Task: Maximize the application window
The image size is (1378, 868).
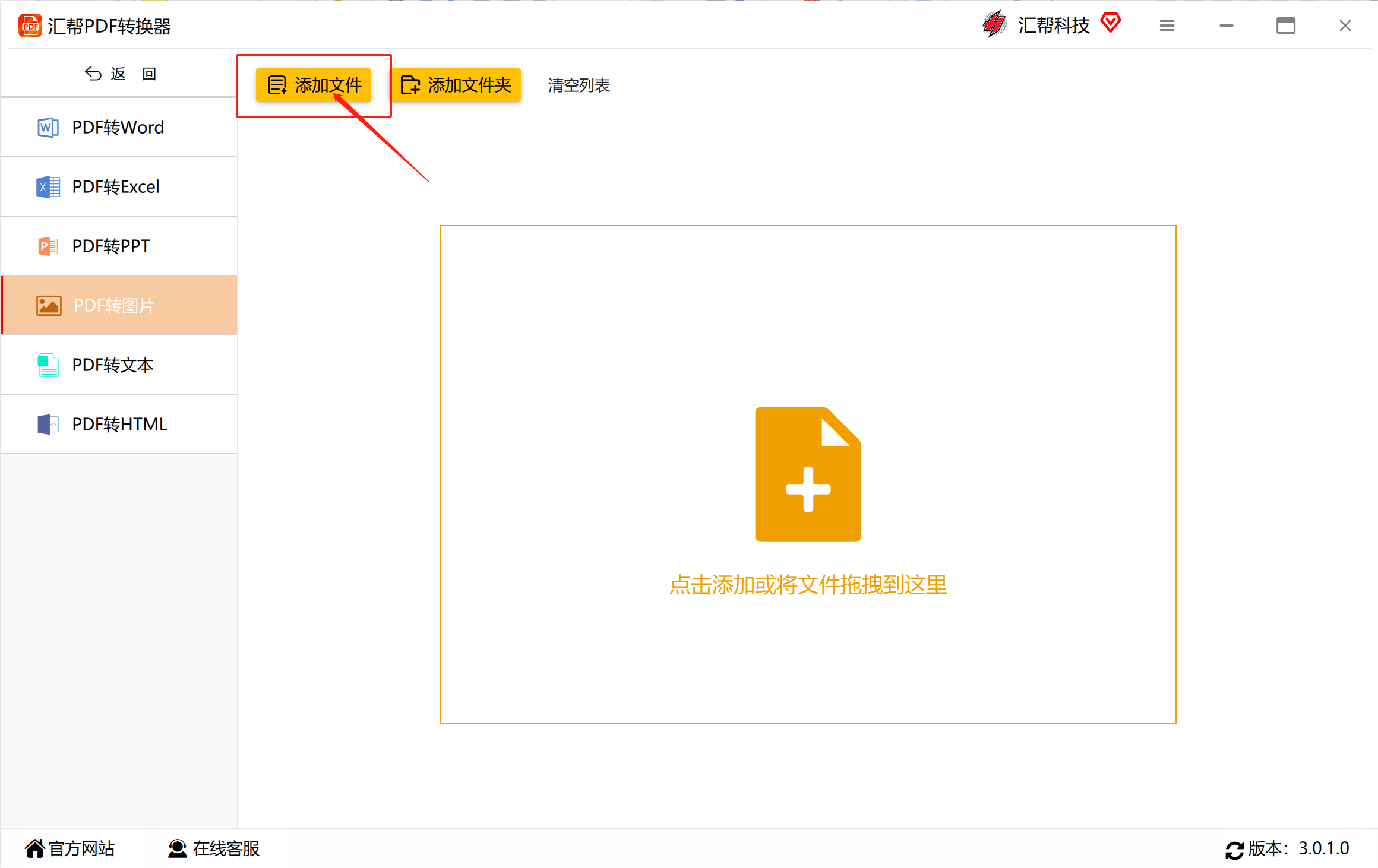Action: (1286, 26)
